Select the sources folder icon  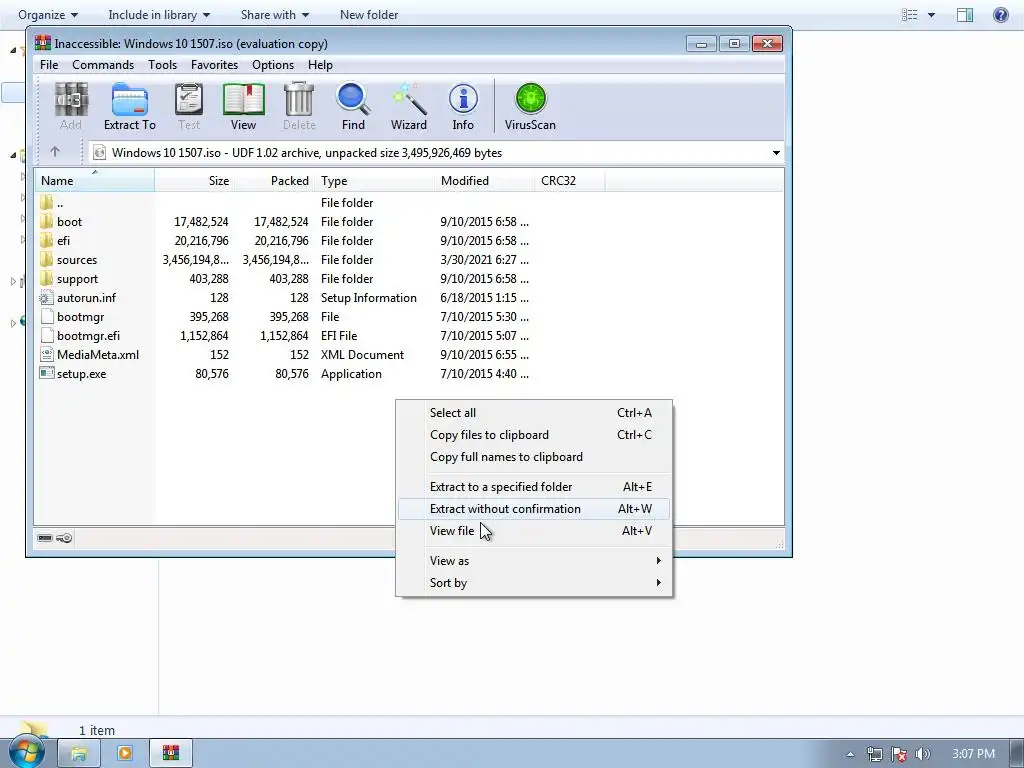[x=46, y=259]
